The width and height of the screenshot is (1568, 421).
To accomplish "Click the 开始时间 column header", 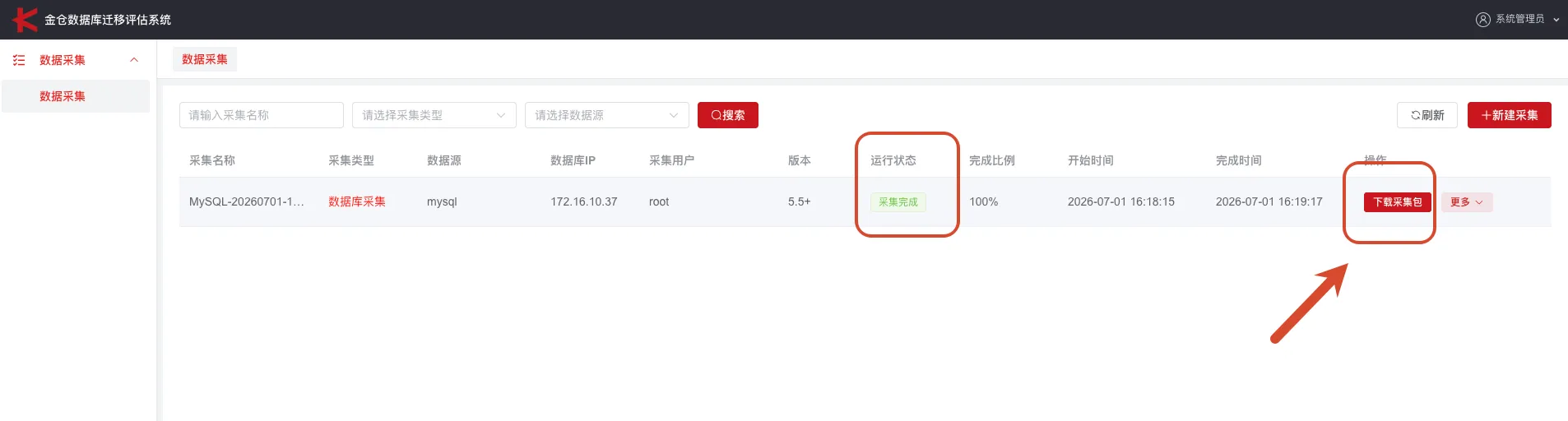I will click(x=1091, y=160).
